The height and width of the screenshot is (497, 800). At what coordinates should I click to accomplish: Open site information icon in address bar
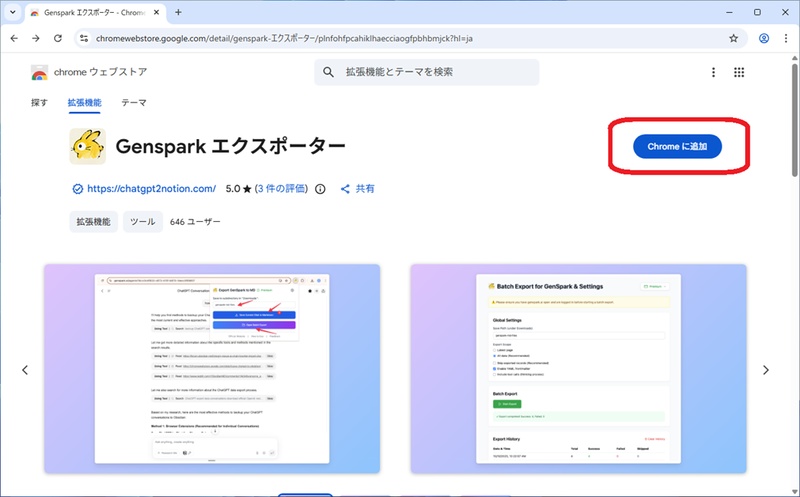[x=84, y=38]
